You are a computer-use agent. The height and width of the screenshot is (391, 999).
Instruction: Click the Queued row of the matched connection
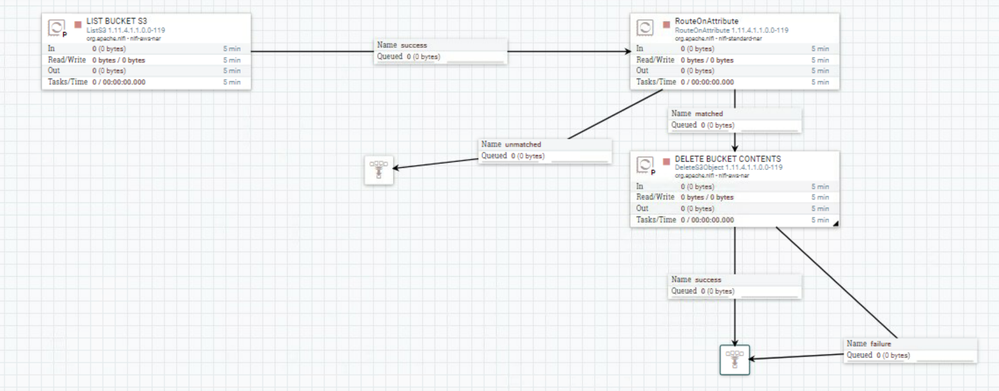[x=735, y=125]
